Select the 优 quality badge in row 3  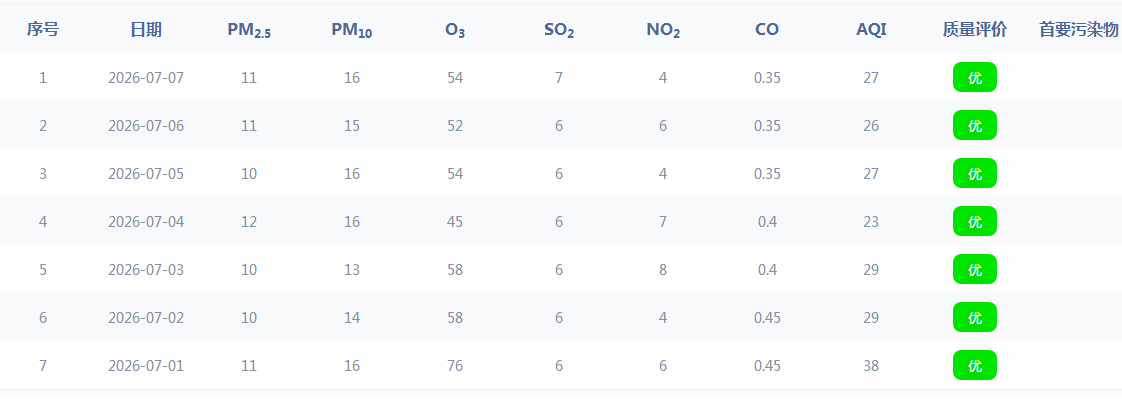[x=975, y=173]
